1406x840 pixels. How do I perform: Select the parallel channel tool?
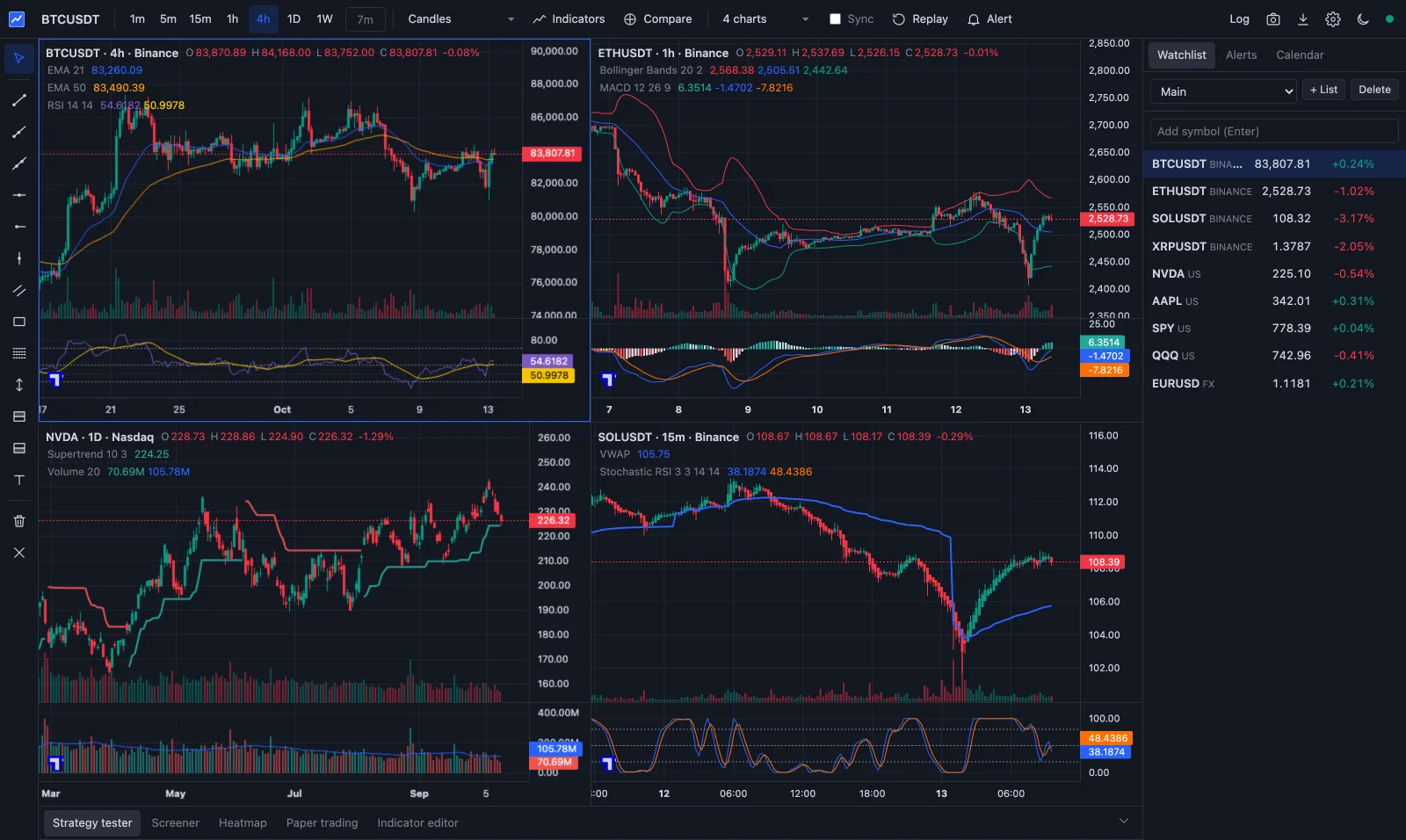[x=19, y=290]
